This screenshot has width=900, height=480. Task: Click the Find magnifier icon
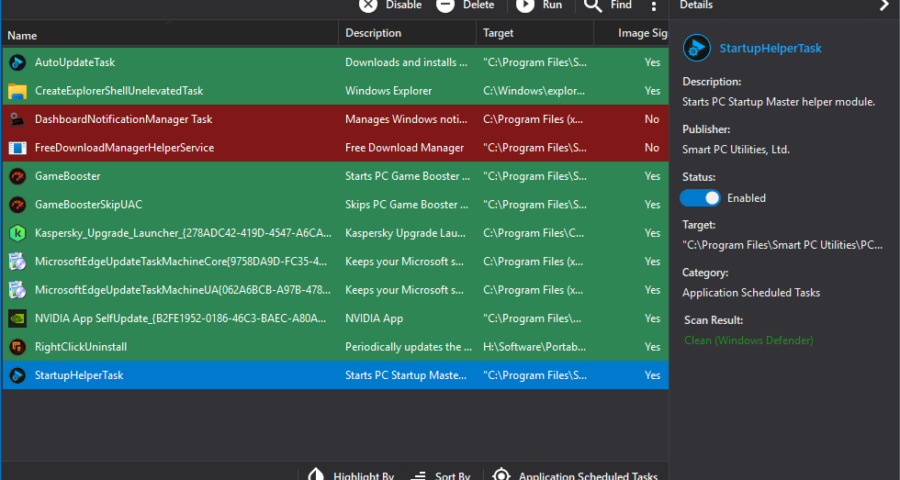point(593,5)
